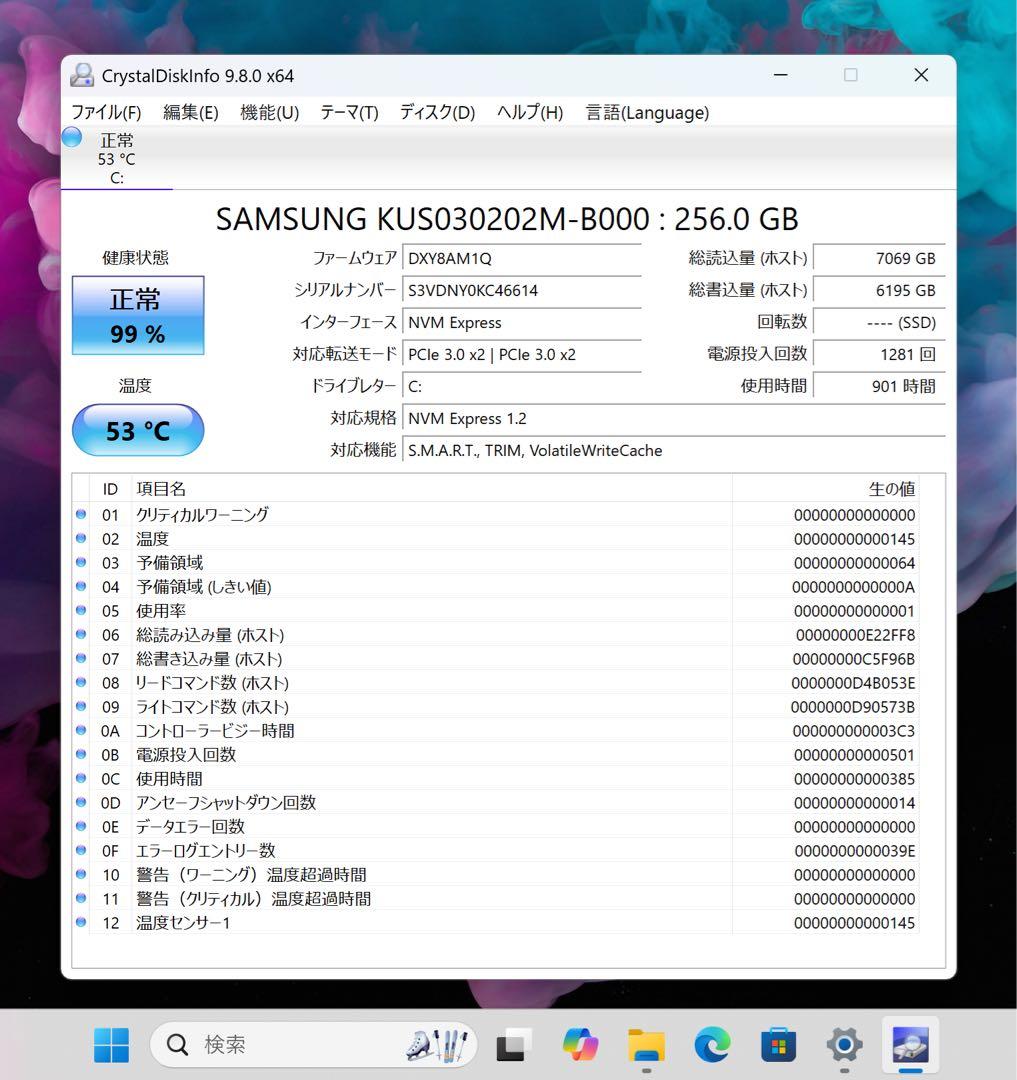Image resolution: width=1017 pixels, height=1080 pixels.
Task: Select the ID 03 予備領域 row
Action: click(x=496, y=563)
